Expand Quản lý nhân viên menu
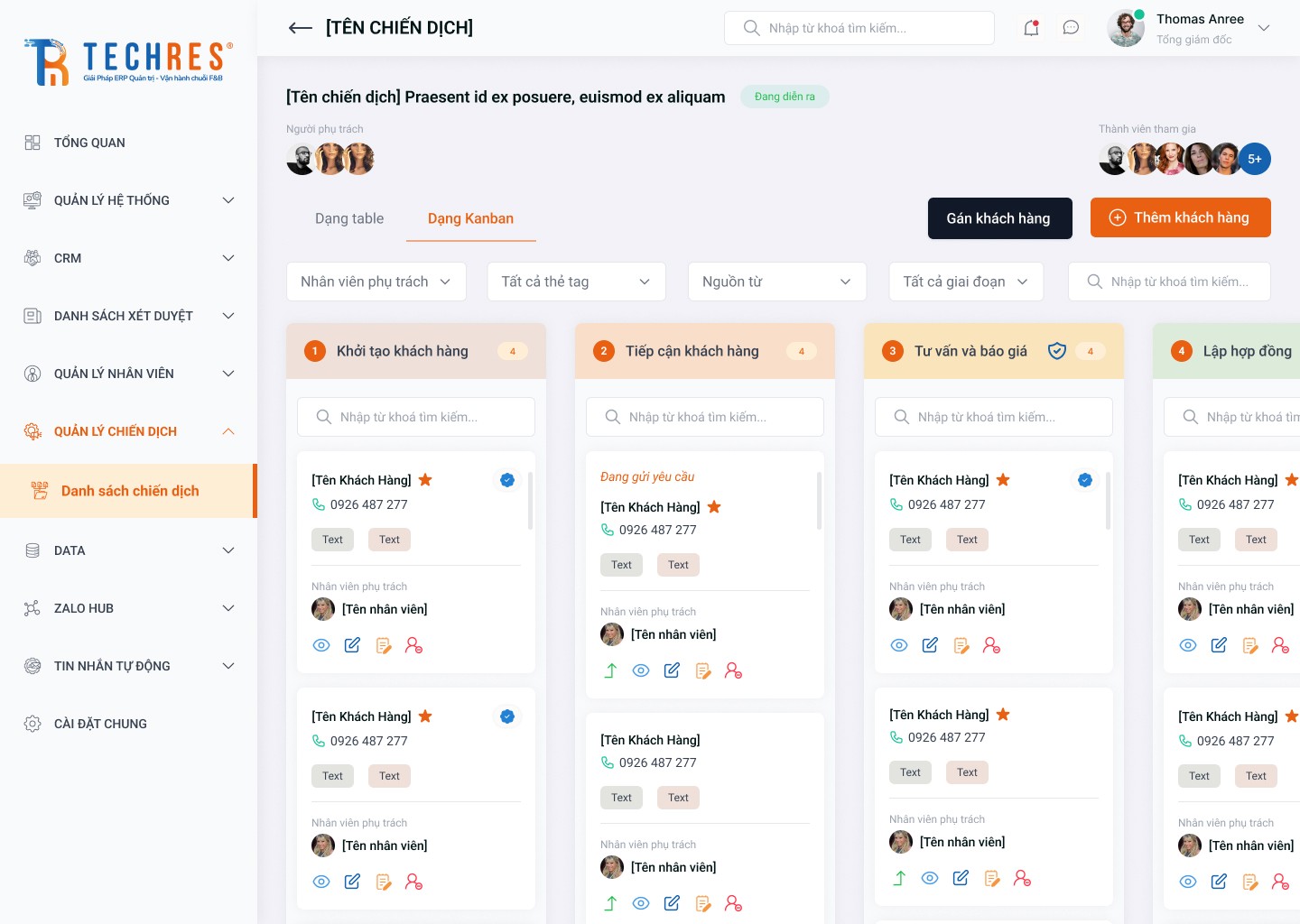 click(x=128, y=374)
